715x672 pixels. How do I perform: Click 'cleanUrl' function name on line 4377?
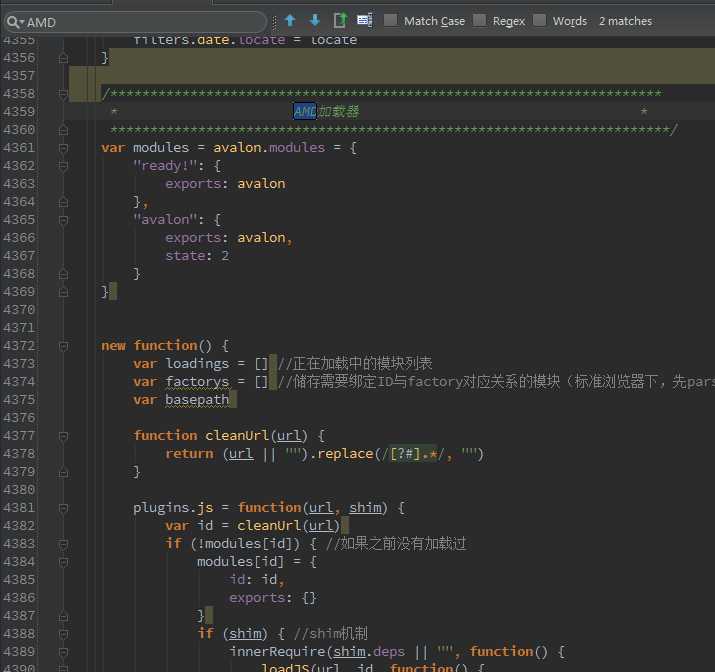click(x=237, y=435)
